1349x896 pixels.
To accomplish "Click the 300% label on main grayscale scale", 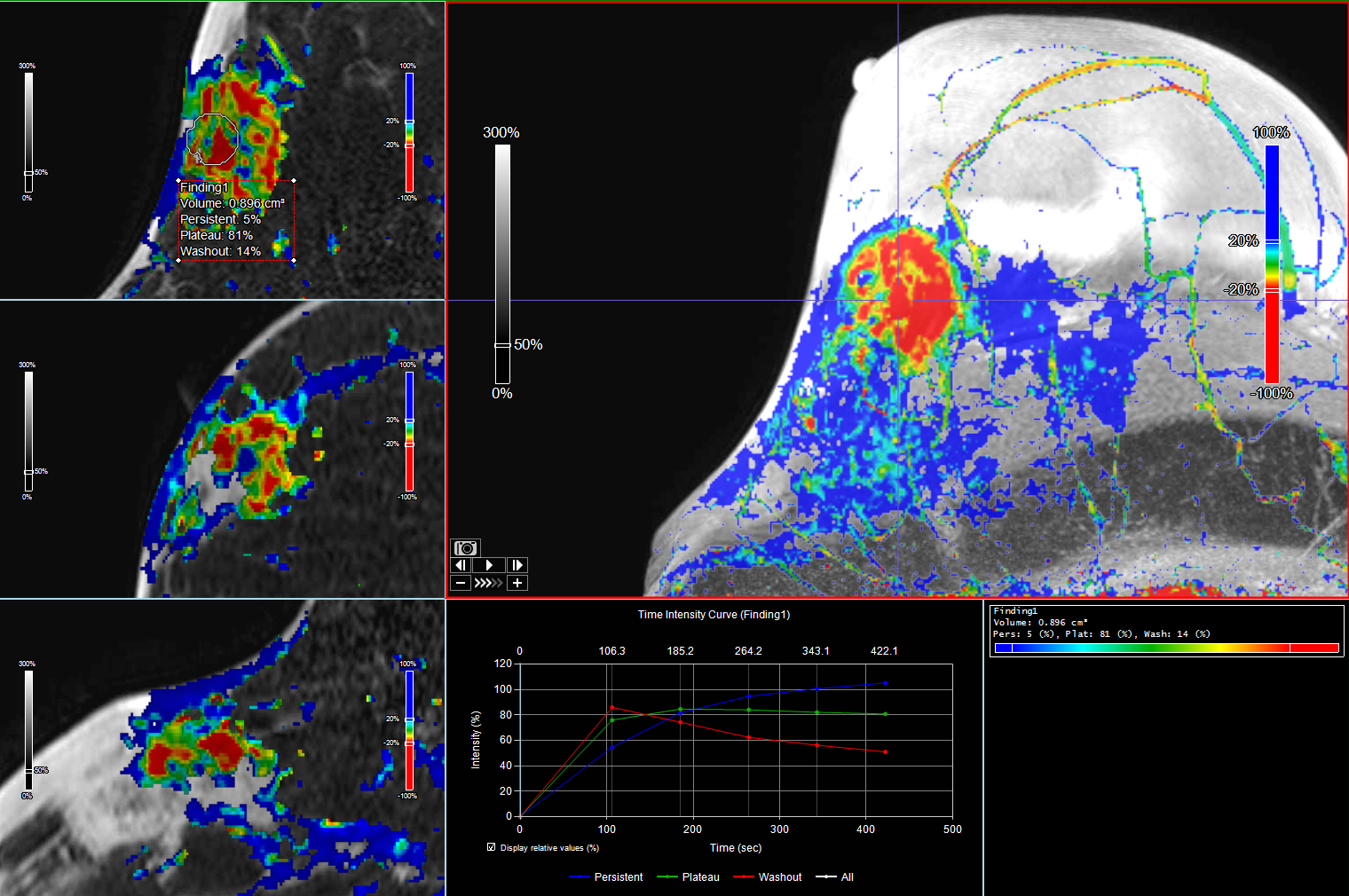I will click(x=501, y=132).
